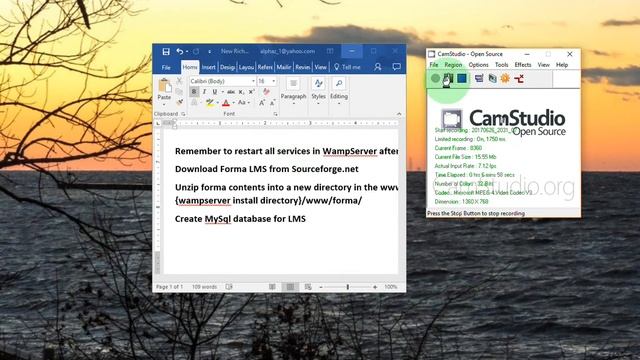Screen dimensions: 640x360
Task: Click the zoom out minus button
Action: 321,287
